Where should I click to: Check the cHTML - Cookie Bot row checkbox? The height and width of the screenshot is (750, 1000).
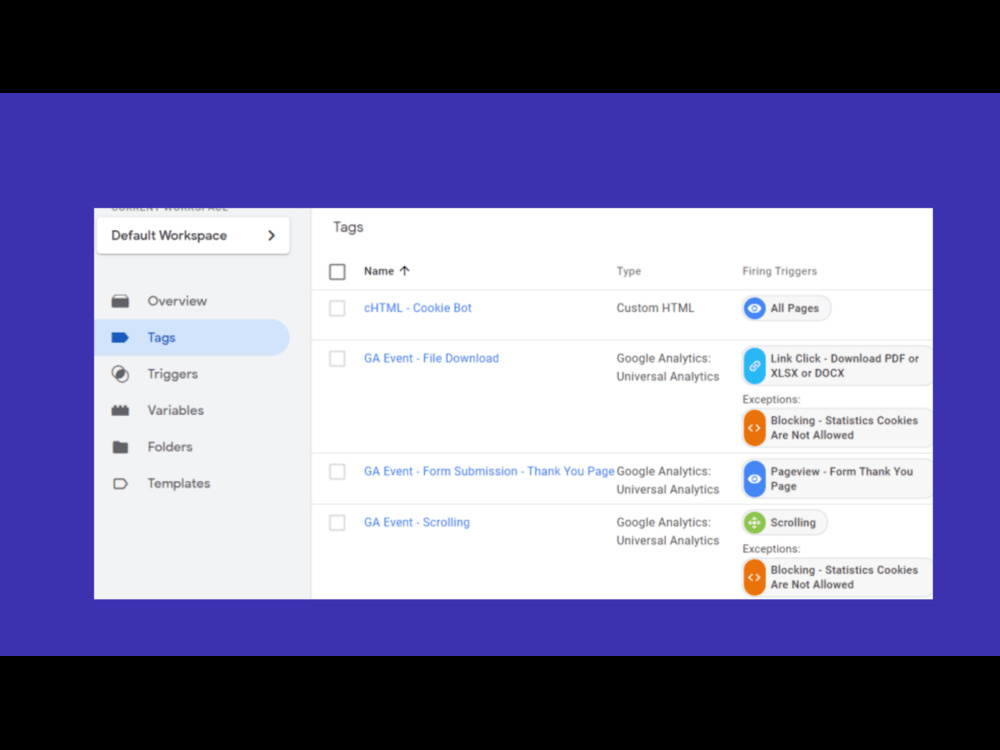click(337, 309)
